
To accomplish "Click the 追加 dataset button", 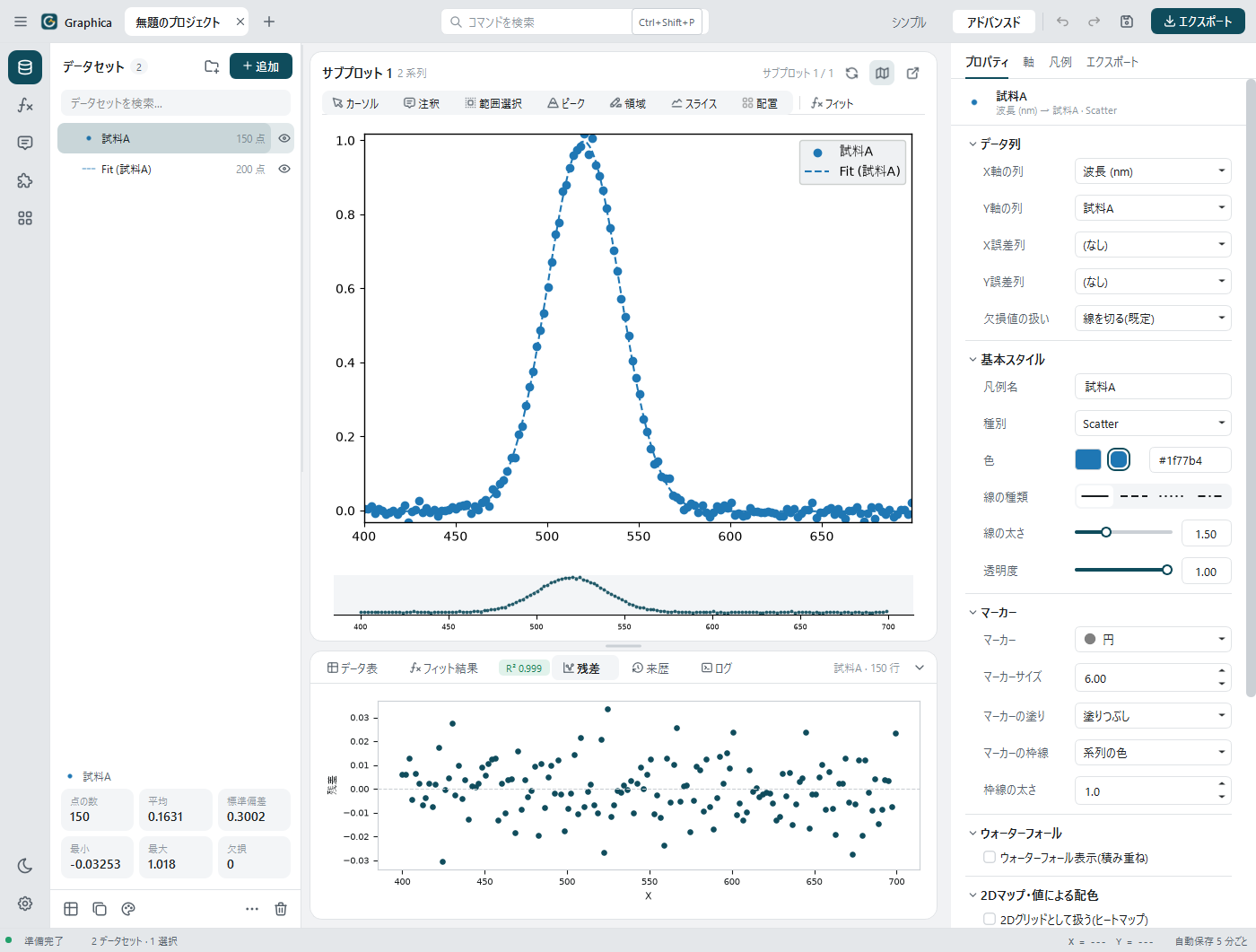I will [261, 66].
